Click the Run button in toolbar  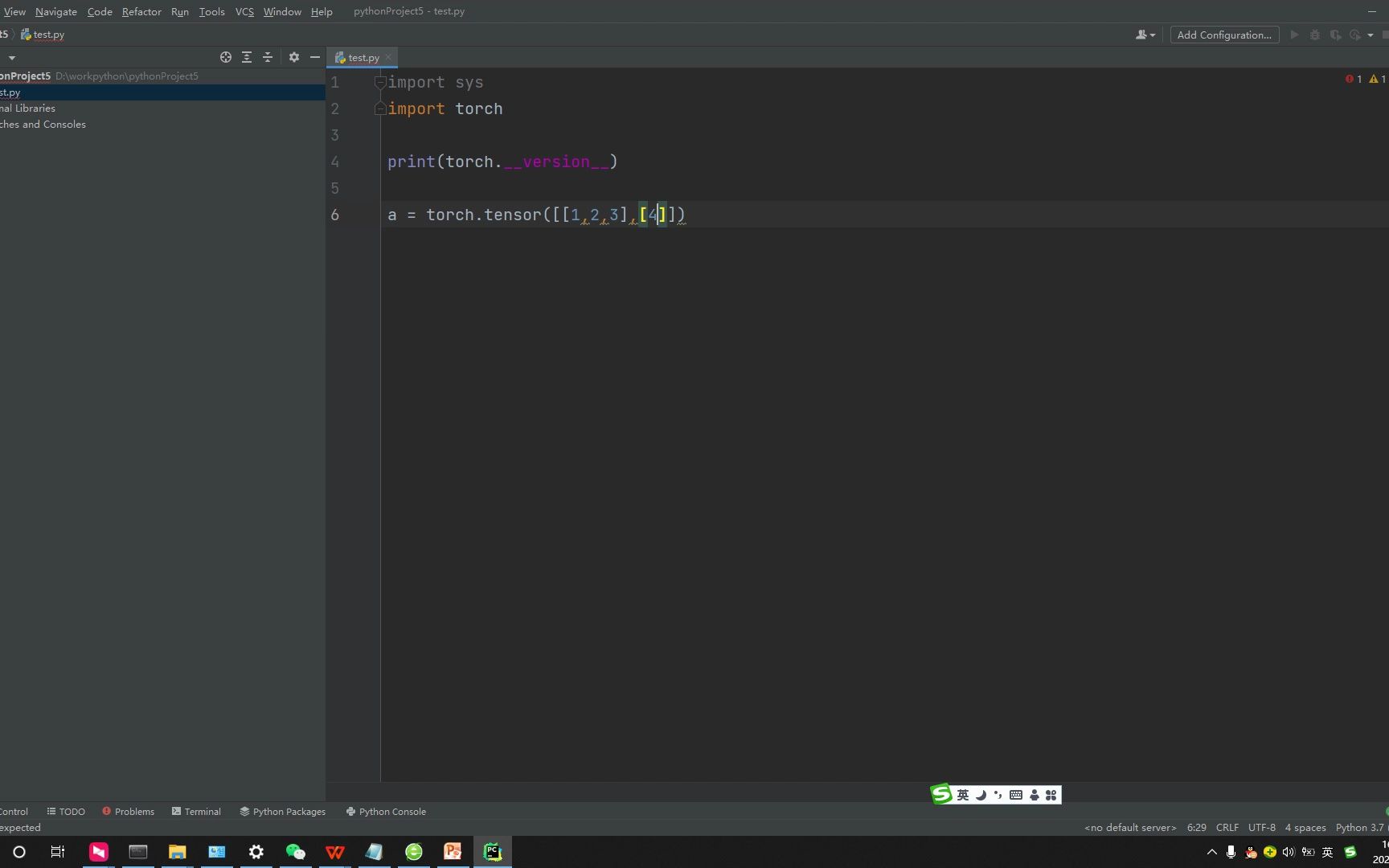1294,35
